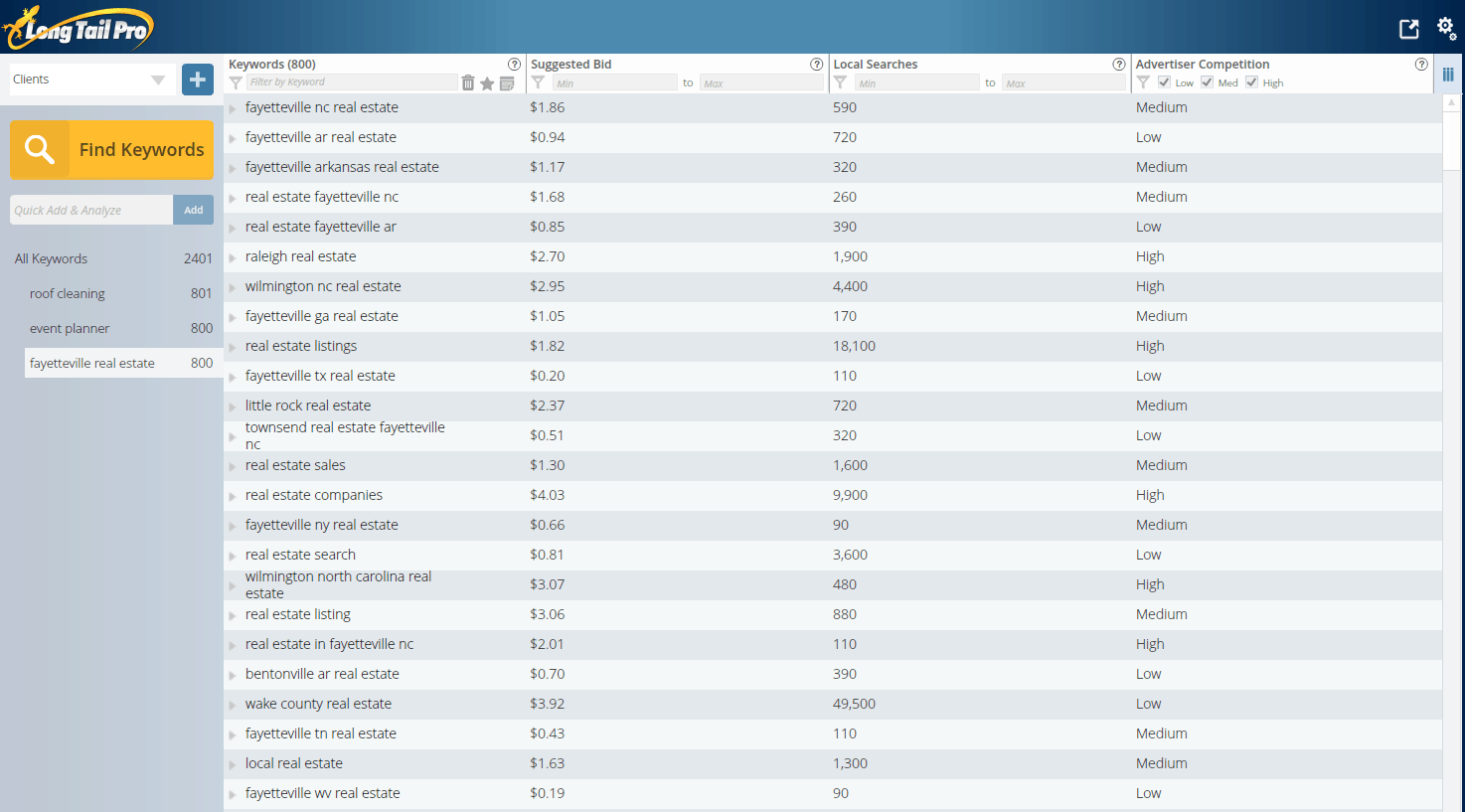1465x812 pixels.
Task: Click the Suggested Bid Min field
Action: [614, 83]
